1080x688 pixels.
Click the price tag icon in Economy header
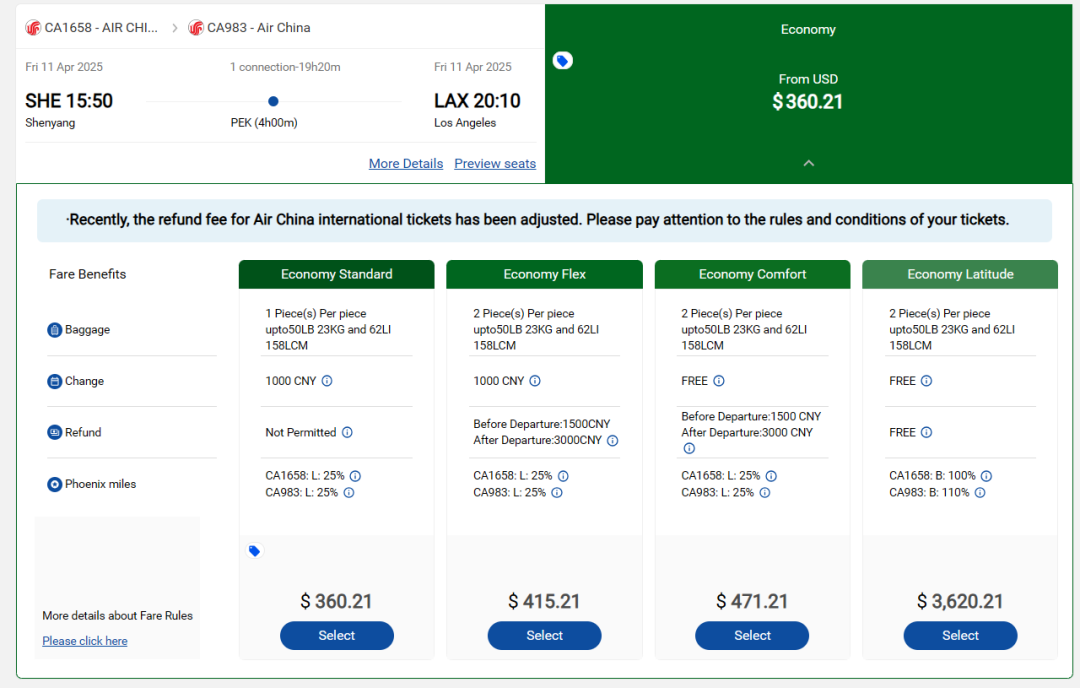tap(563, 61)
